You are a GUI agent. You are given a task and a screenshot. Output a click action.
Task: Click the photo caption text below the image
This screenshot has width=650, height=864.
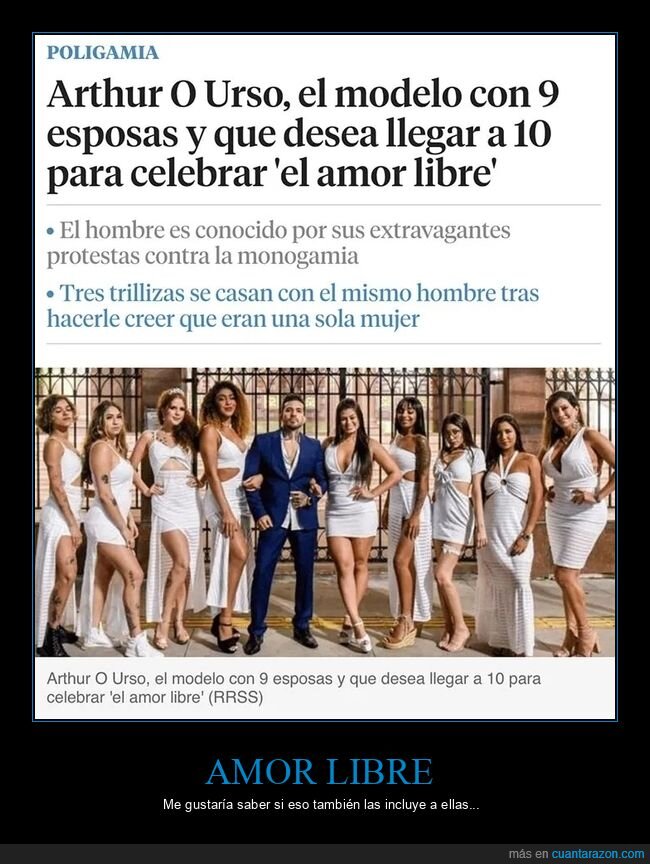pos(294,688)
